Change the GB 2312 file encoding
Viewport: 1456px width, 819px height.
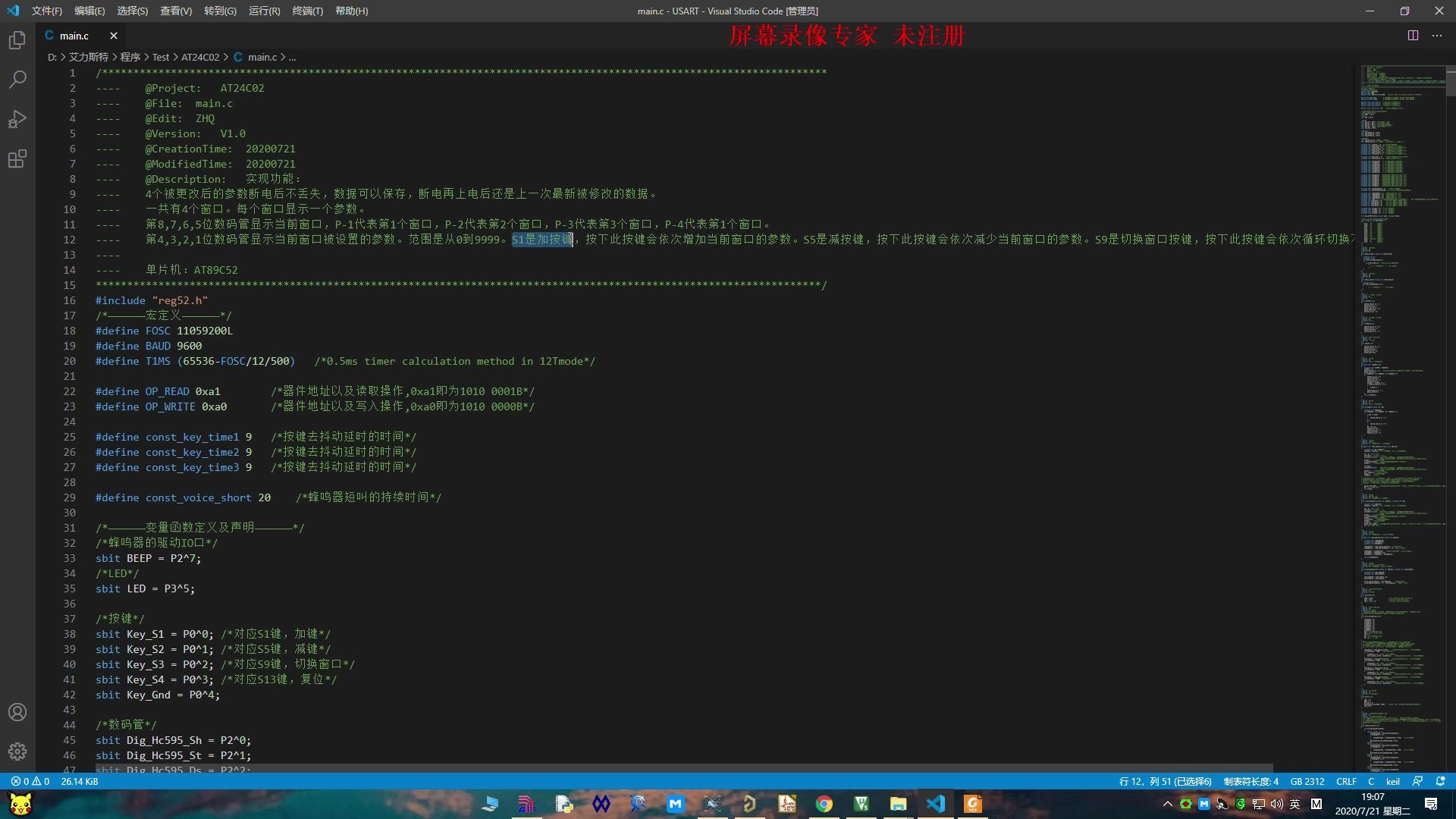click(x=1307, y=781)
